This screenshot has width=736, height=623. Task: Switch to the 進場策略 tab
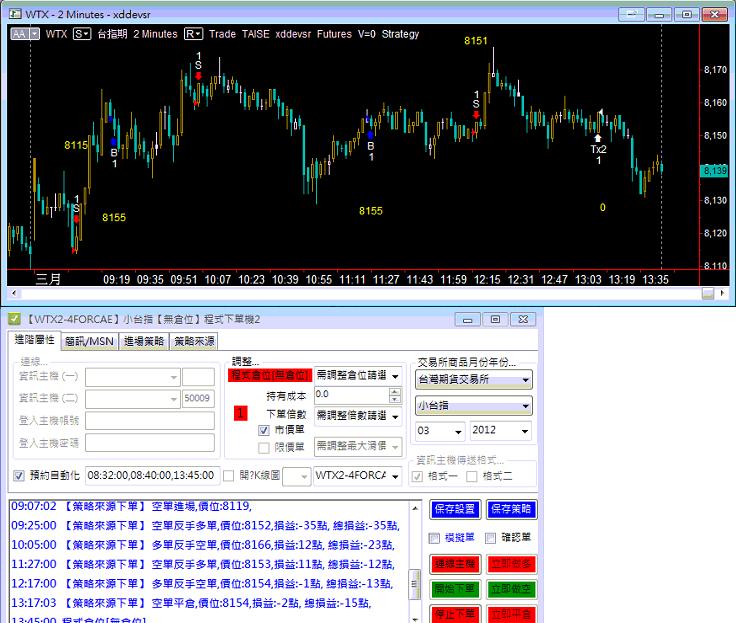click(144, 341)
